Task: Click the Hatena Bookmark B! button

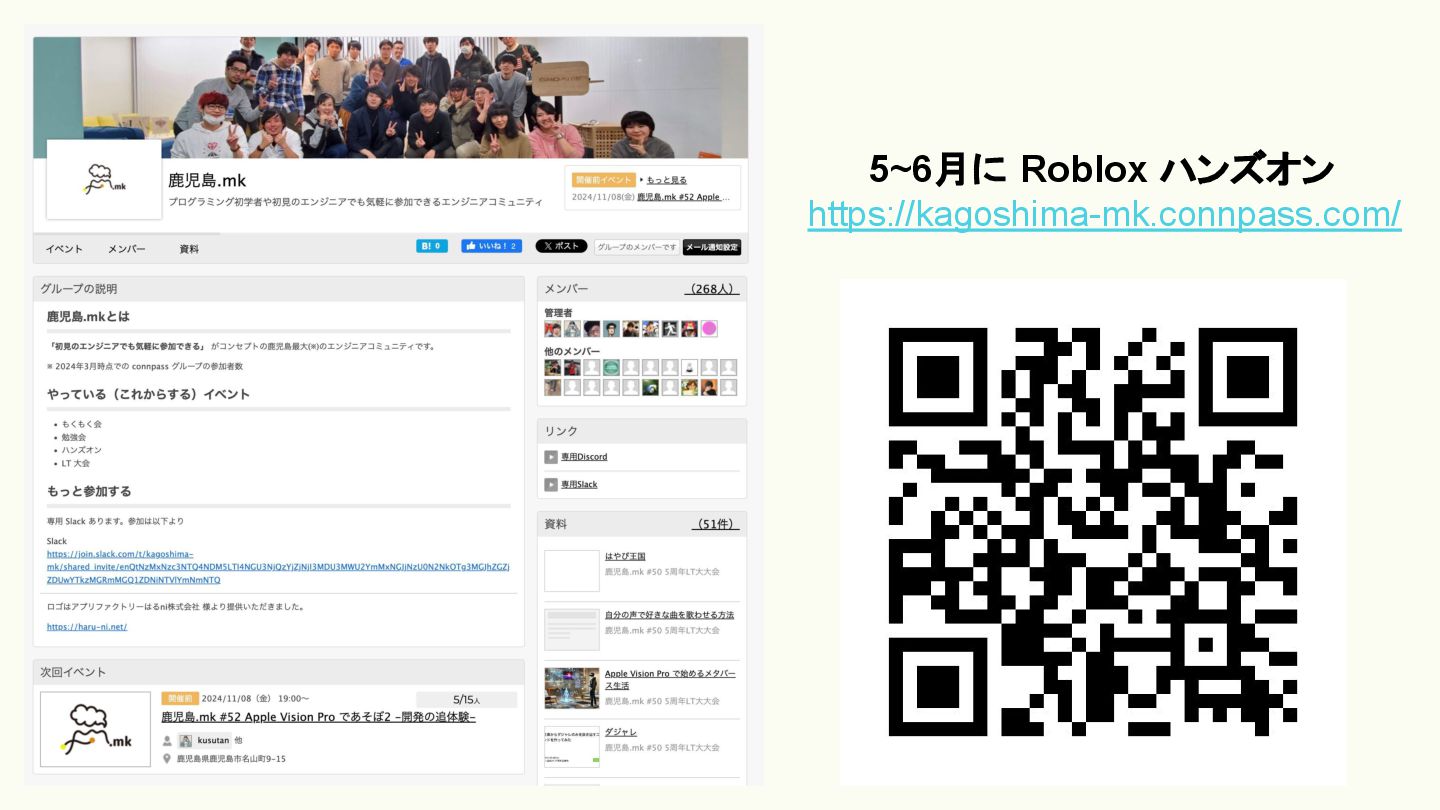Action: coord(432,246)
